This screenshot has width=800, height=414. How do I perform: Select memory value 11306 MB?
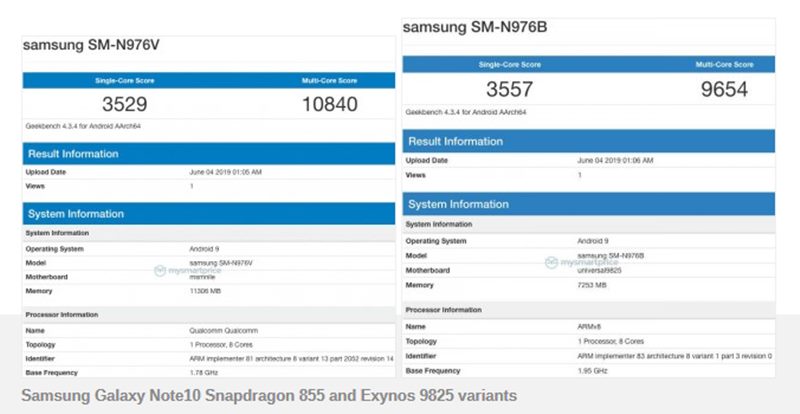[x=205, y=291]
